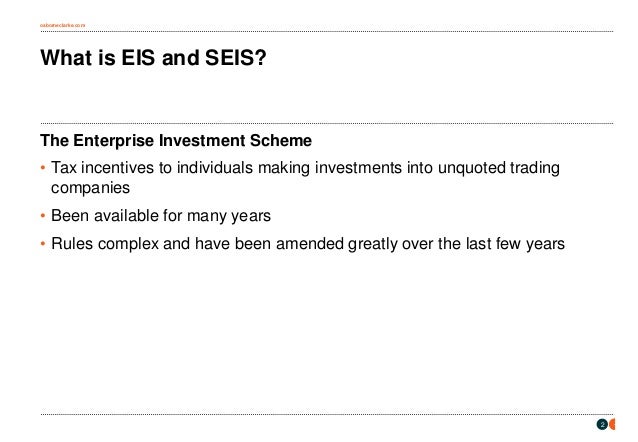Click the orange Osborne Clarke logo mark
Screen dimensions: 638x442
(x=612, y=424)
